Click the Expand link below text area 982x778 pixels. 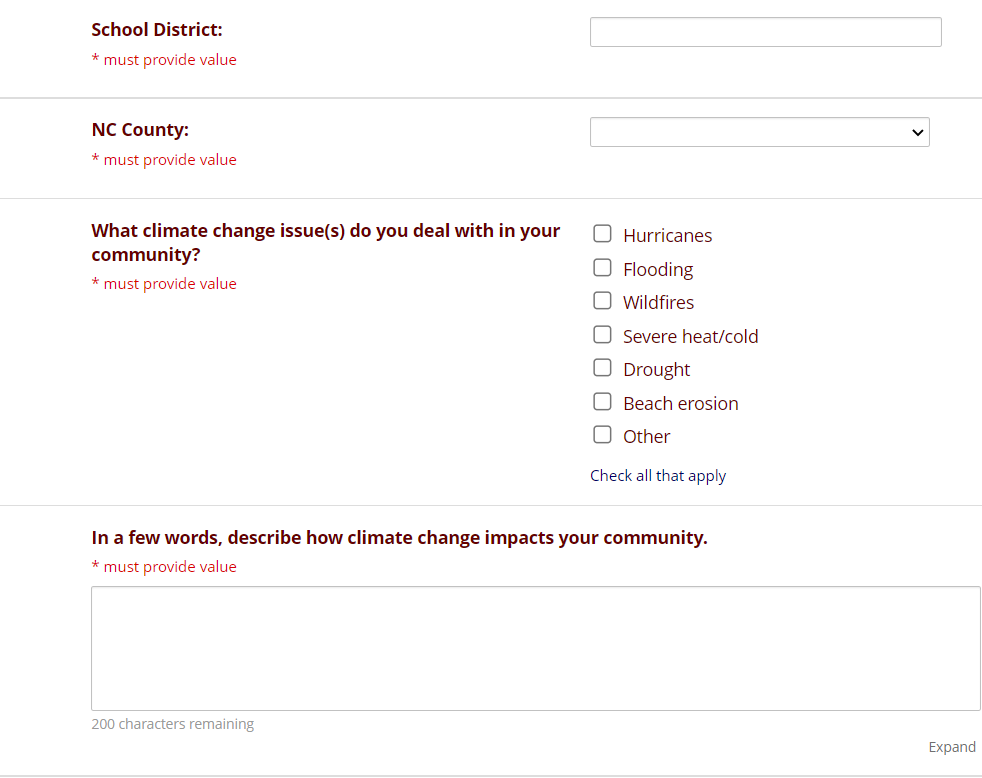[x=951, y=747]
